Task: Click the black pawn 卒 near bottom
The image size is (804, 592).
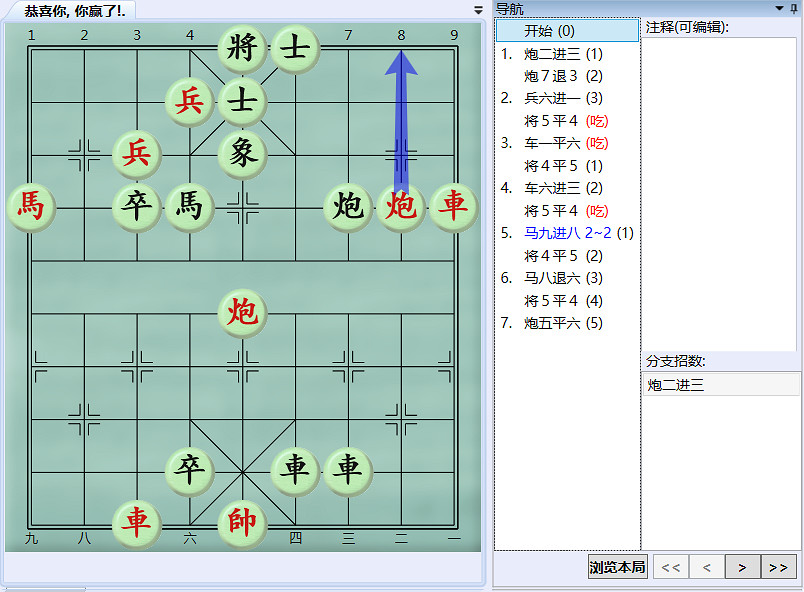Action: pyautogui.click(x=188, y=471)
